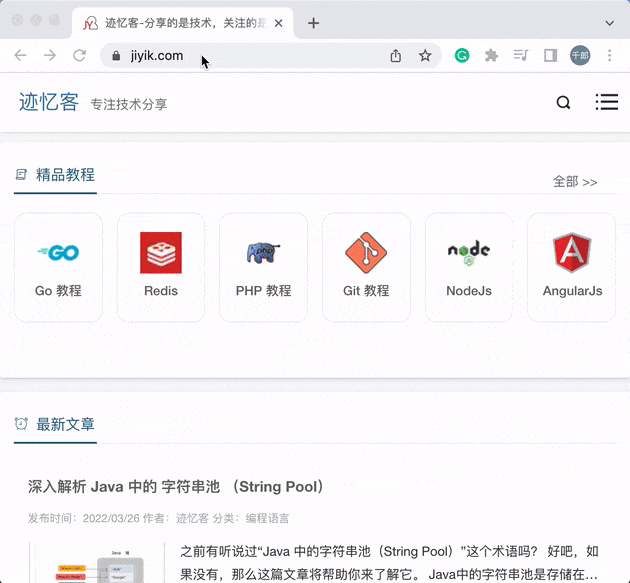The height and width of the screenshot is (583, 630).
Task: Open the Redis tutorial label
Action: (x=161, y=290)
